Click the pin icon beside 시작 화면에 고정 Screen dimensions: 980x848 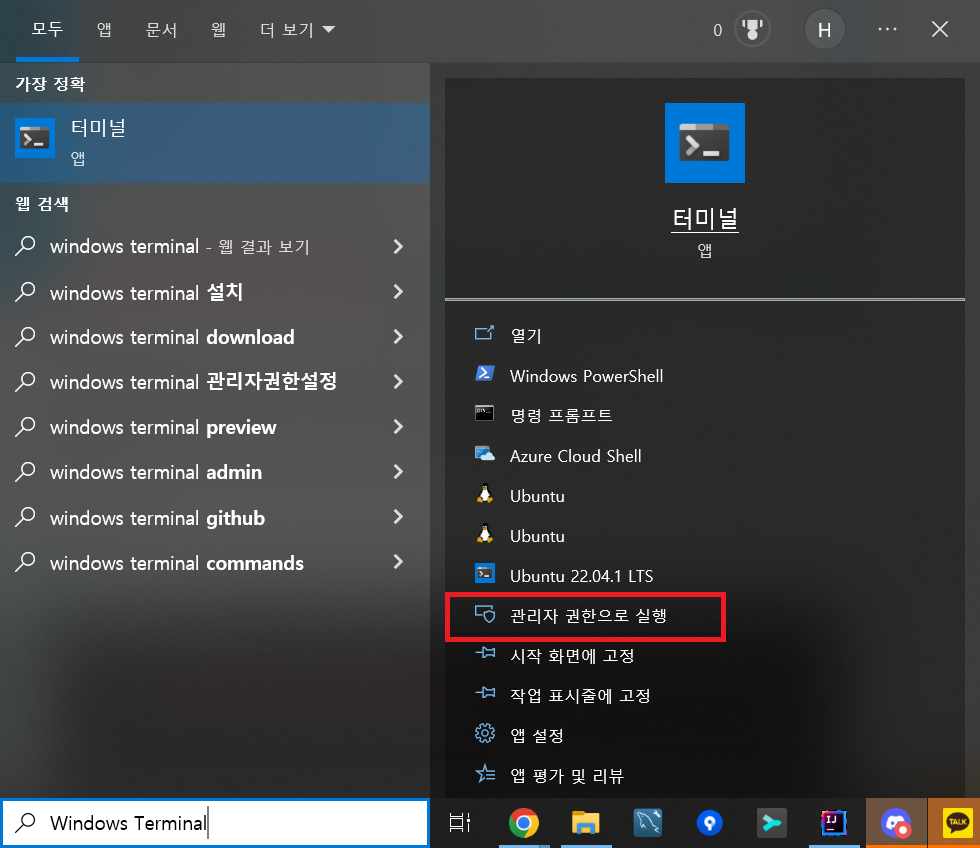(485, 653)
